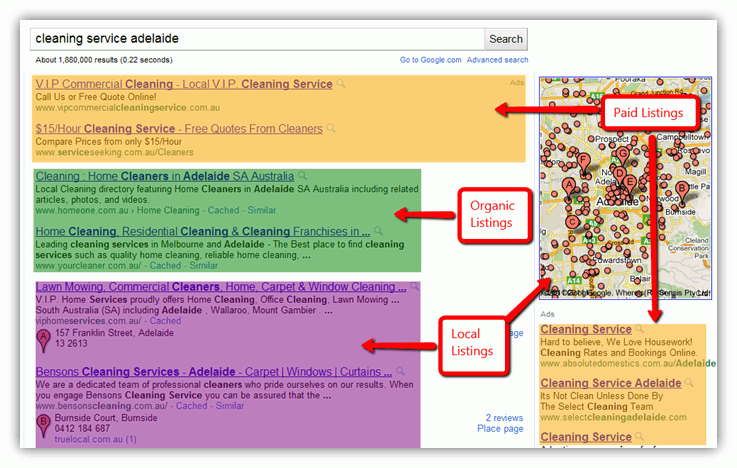
Task: Click map pin A beside 157 Franklin Street
Action: point(43,340)
